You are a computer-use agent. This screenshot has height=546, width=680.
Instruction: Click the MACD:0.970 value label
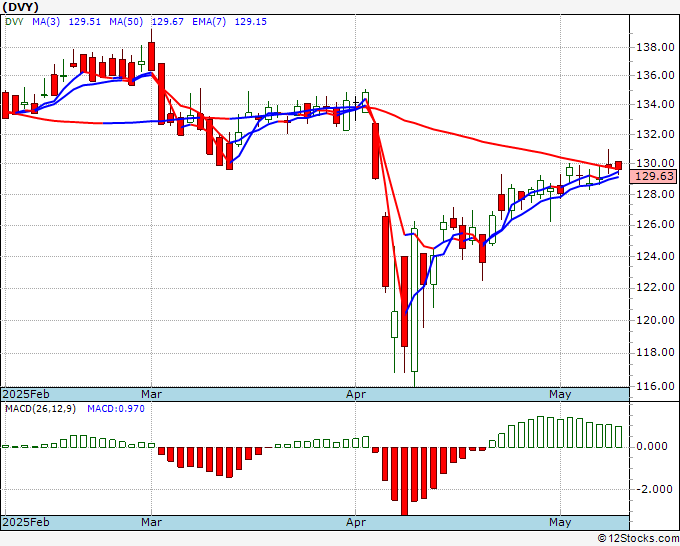116,409
